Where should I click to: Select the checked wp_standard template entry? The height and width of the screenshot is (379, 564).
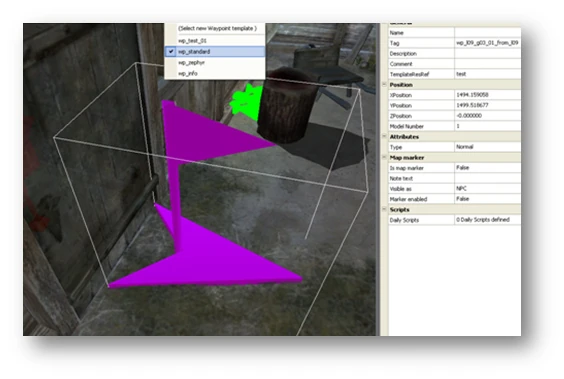[215, 52]
